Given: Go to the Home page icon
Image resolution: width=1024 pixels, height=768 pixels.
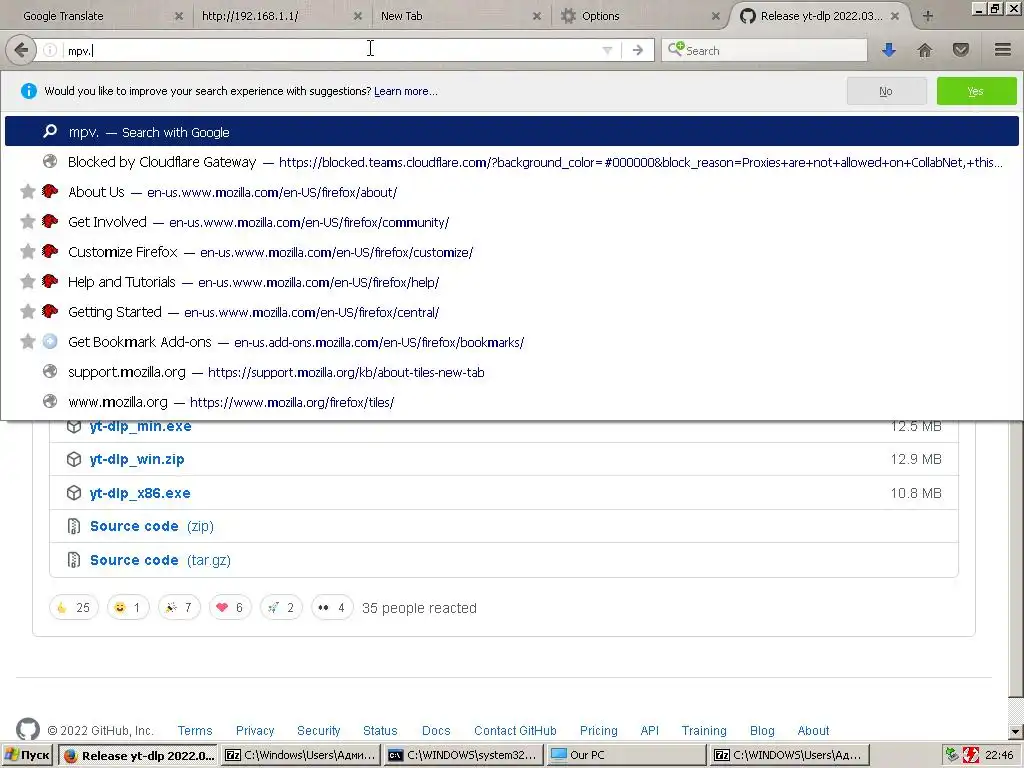Looking at the screenshot, I should (x=925, y=50).
